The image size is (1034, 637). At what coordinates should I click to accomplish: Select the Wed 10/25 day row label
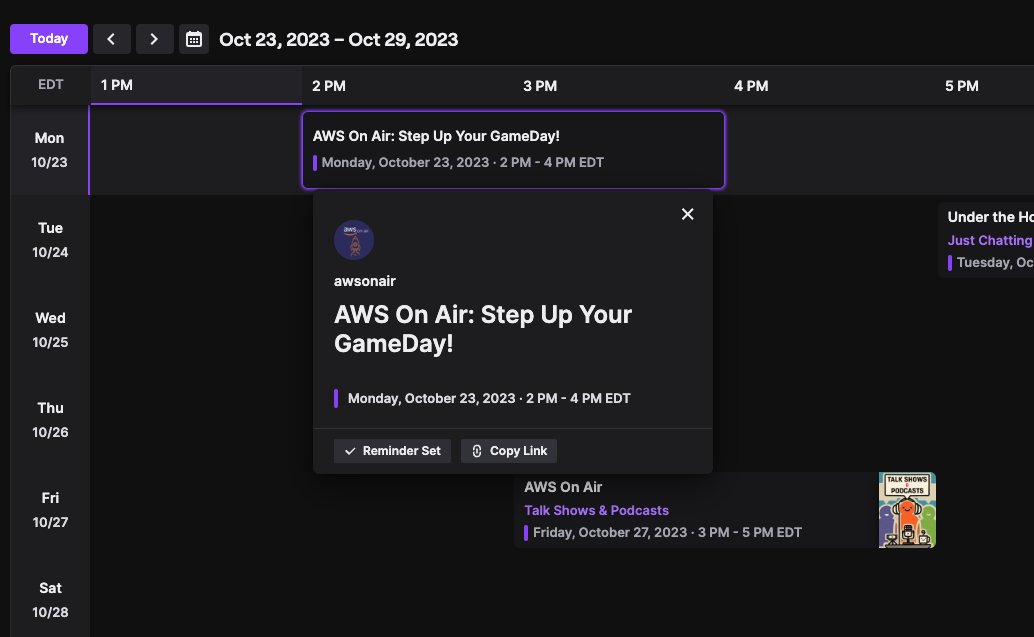click(50, 330)
